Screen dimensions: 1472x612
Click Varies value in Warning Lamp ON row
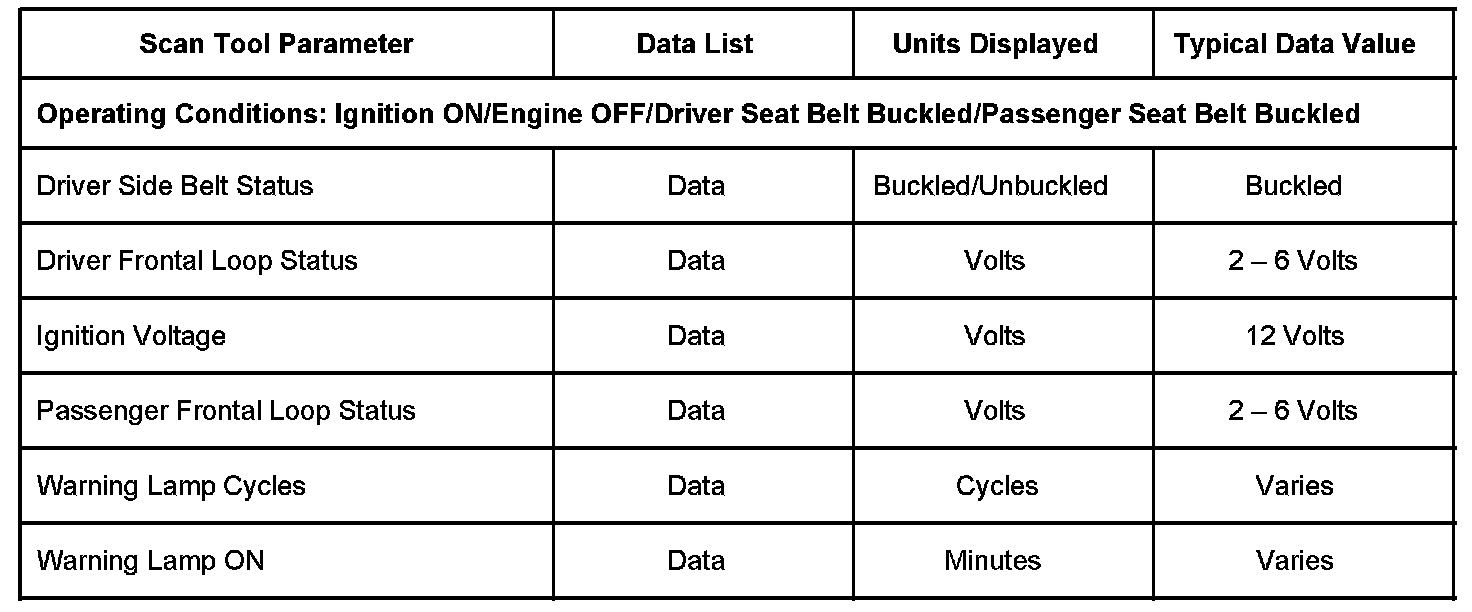pyautogui.click(x=1295, y=560)
